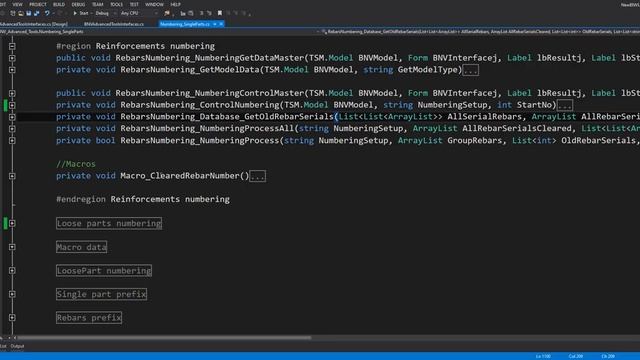Switch to the BNVAdvancedToolsInterfaces.cs code tab

pyautogui.click(x=114, y=24)
